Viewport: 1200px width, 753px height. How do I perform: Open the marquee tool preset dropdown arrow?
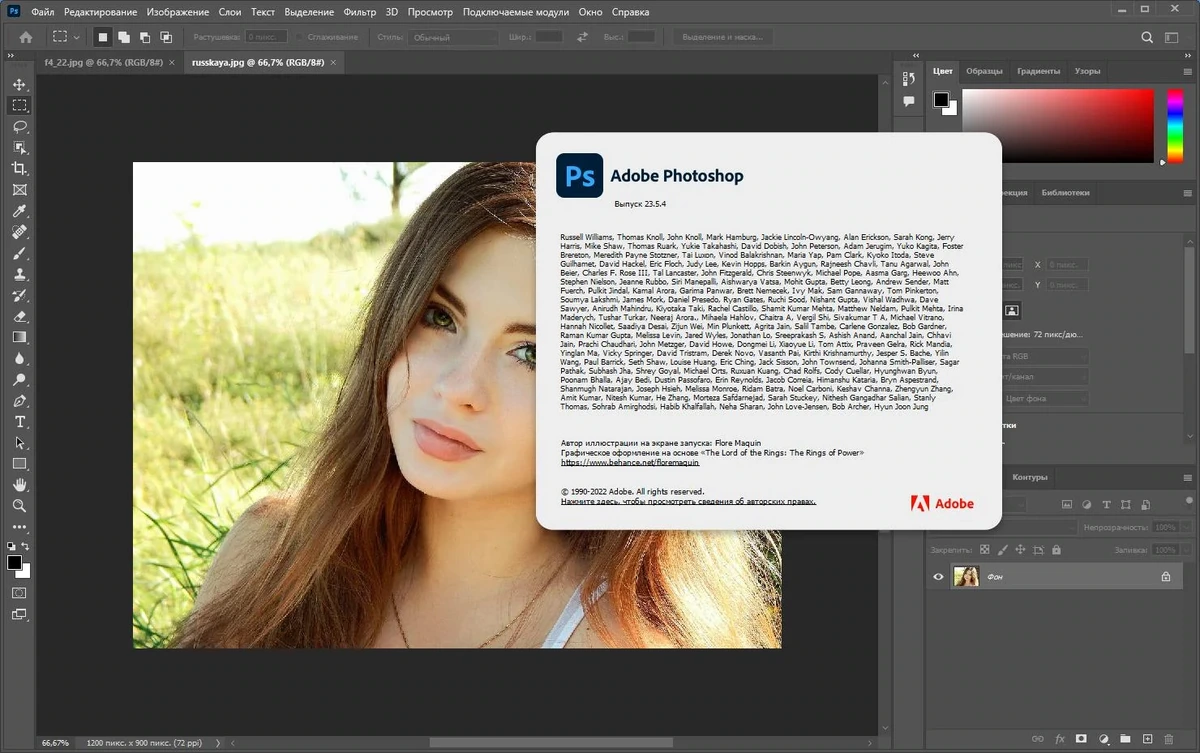tap(77, 37)
